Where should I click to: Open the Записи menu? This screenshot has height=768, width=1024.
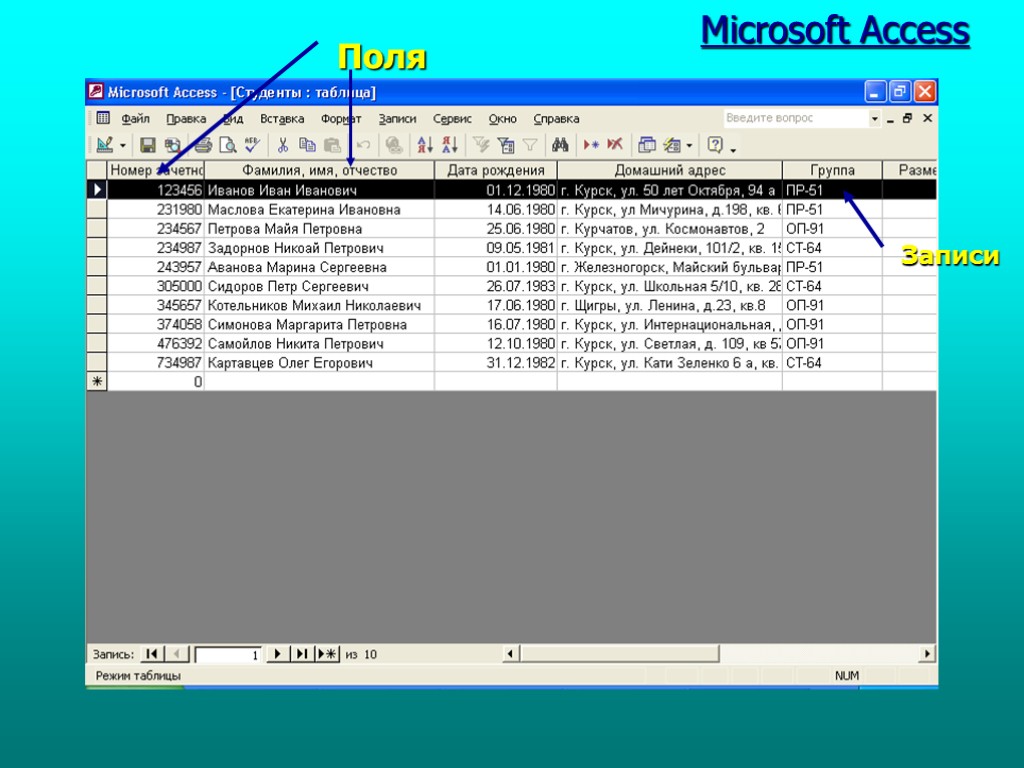point(397,119)
